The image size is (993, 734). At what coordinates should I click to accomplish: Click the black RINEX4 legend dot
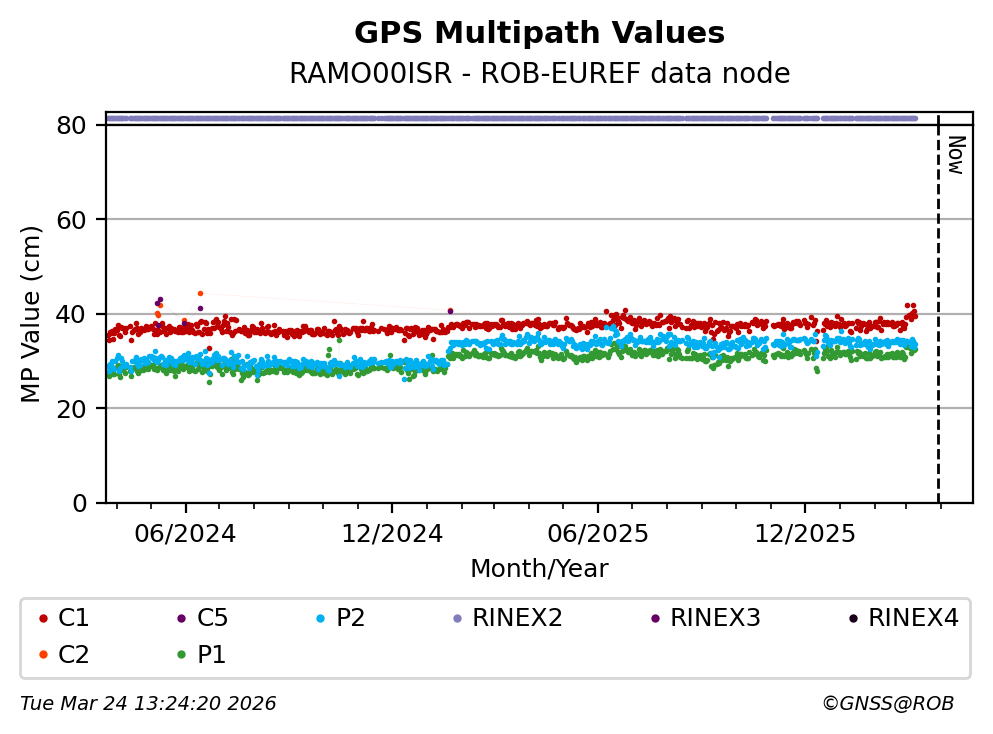coord(853,619)
